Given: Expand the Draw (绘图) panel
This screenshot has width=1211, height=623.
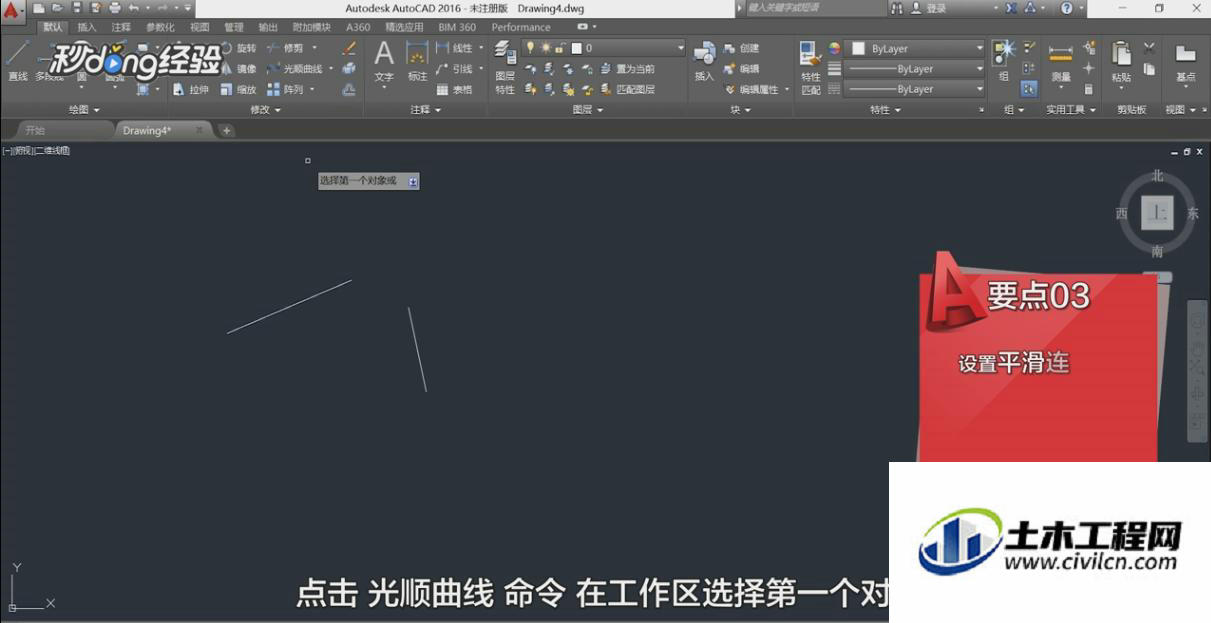Looking at the screenshot, I should click(x=83, y=110).
